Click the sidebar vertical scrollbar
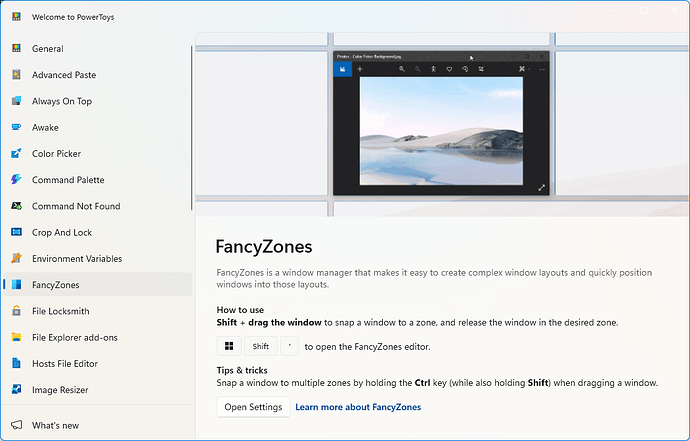690x441 pixels. click(192, 130)
